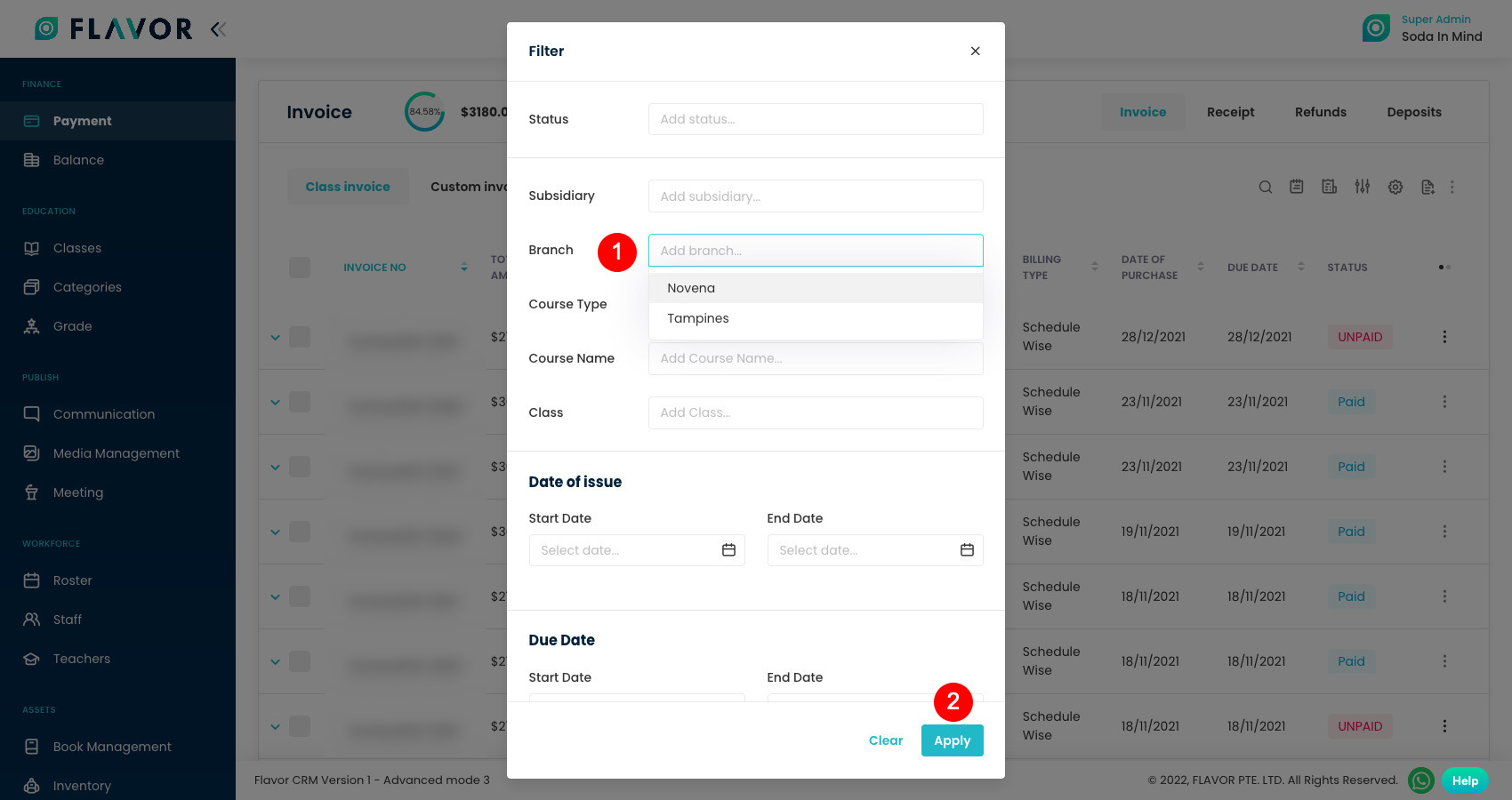This screenshot has width=1512, height=800.
Task: Open the Subsidiary filter dropdown
Action: click(816, 196)
